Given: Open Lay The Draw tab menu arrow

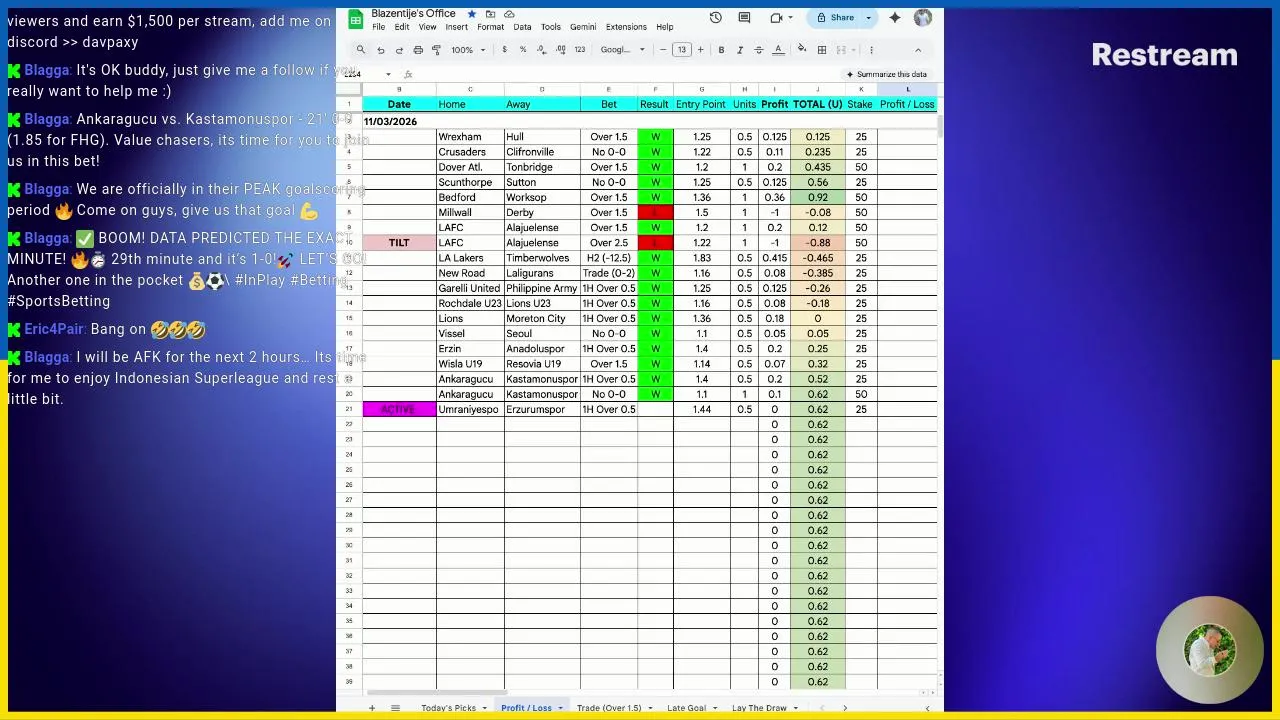Looking at the screenshot, I should click(796, 708).
